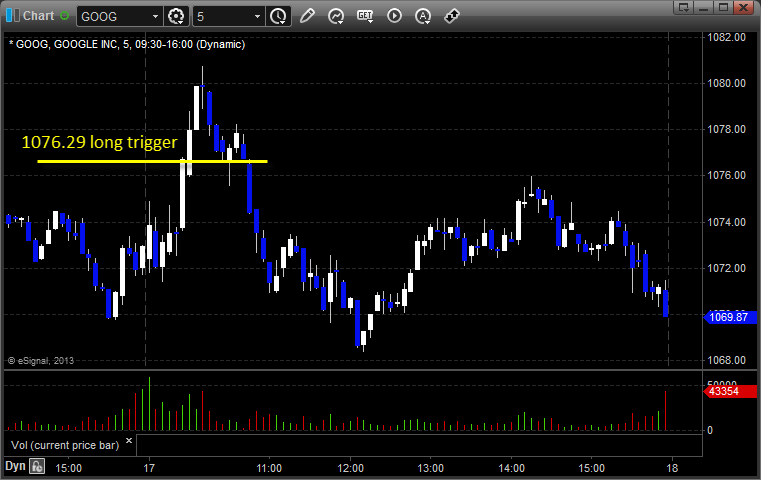
Task: Click the 1076.29 long trigger label
Action: point(99,142)
